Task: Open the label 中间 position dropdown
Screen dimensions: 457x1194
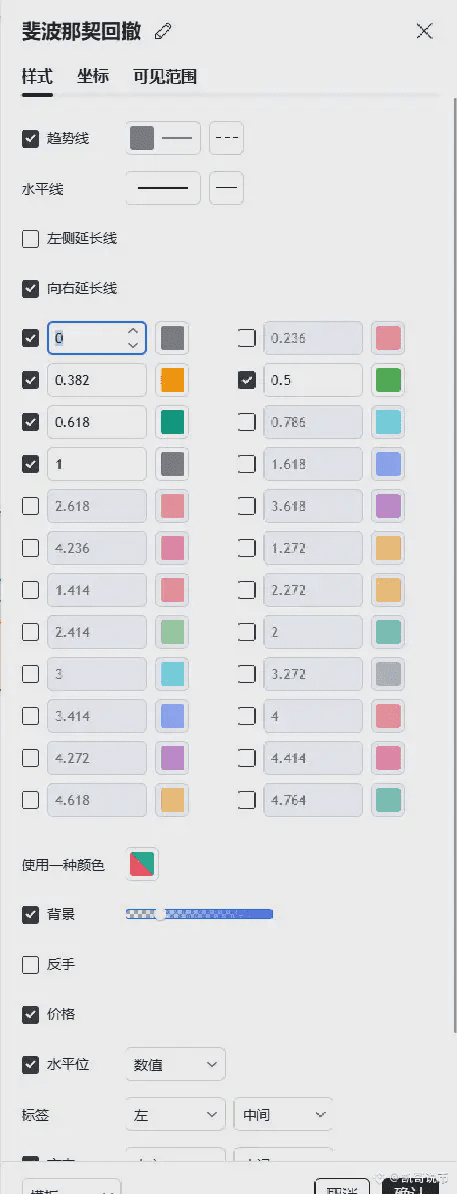Action: point(283,1115)
